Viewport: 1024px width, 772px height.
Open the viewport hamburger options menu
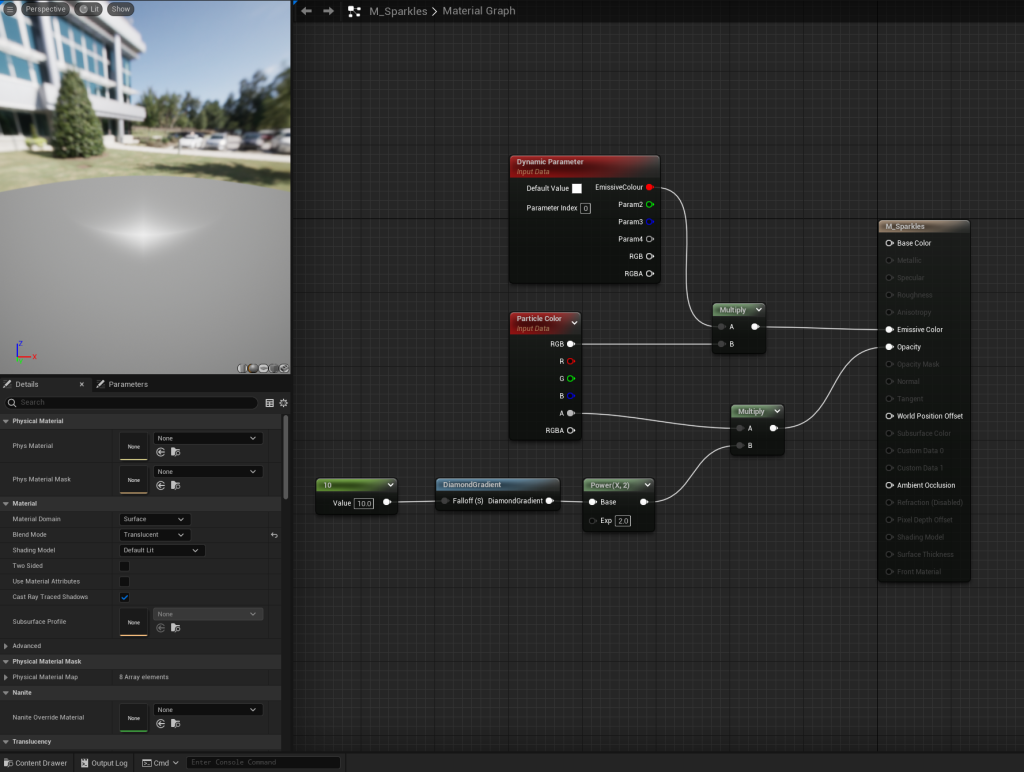click(x=10, y=9)
